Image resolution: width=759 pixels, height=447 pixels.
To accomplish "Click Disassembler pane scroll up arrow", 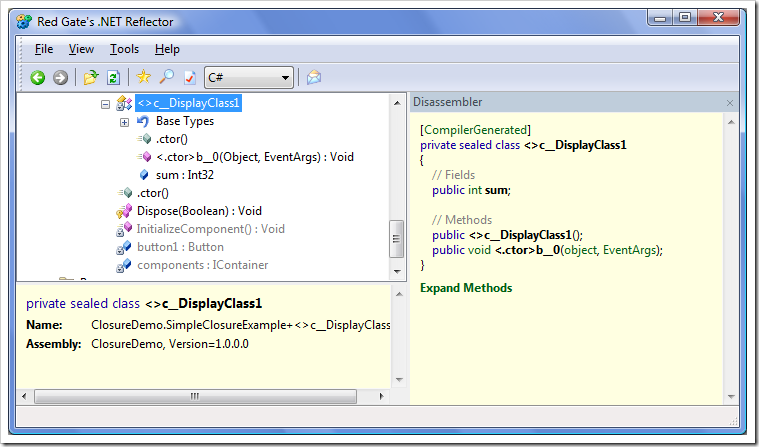I will coord(731,122).
